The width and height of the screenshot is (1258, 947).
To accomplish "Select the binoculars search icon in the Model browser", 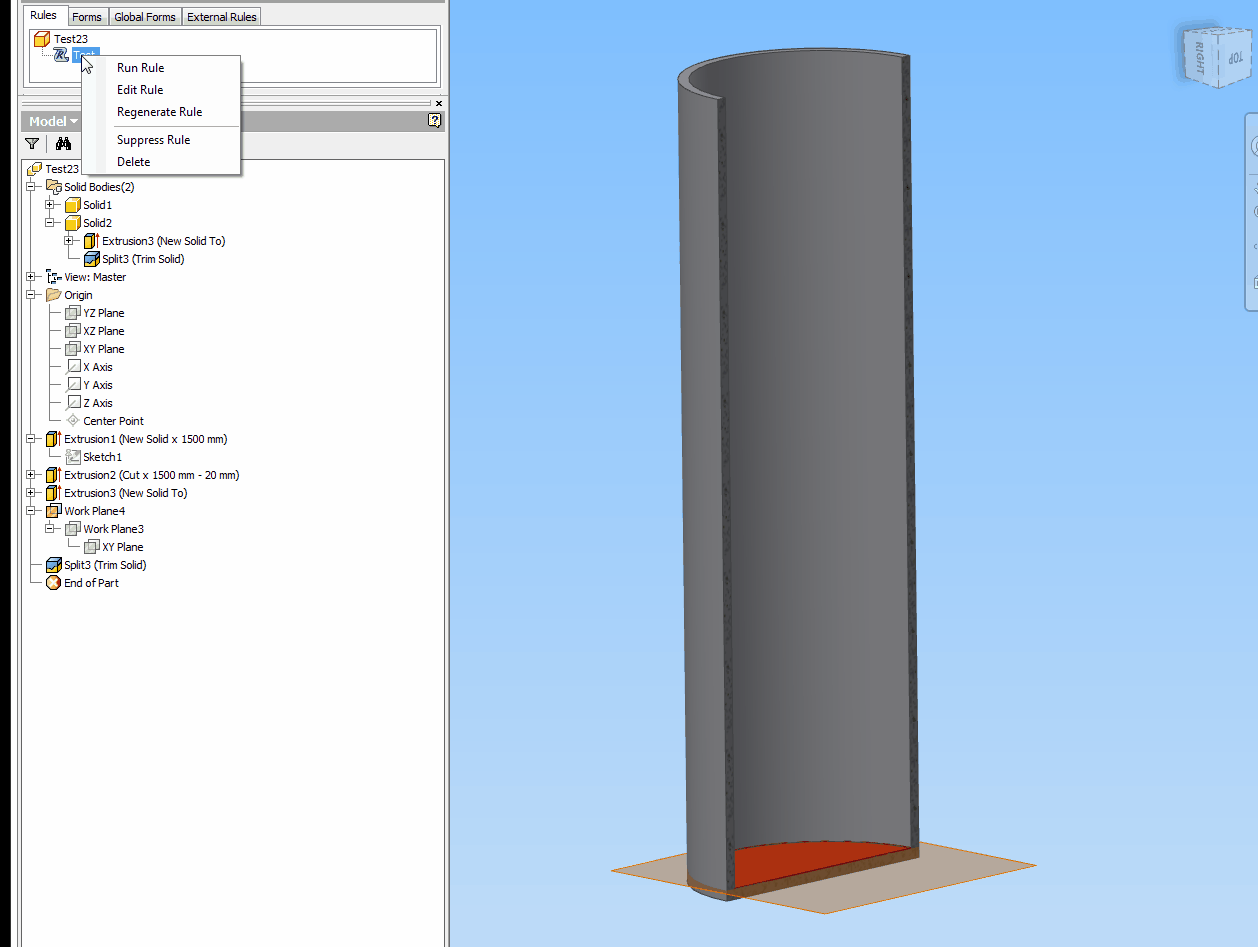I will [x=63, y=143].
